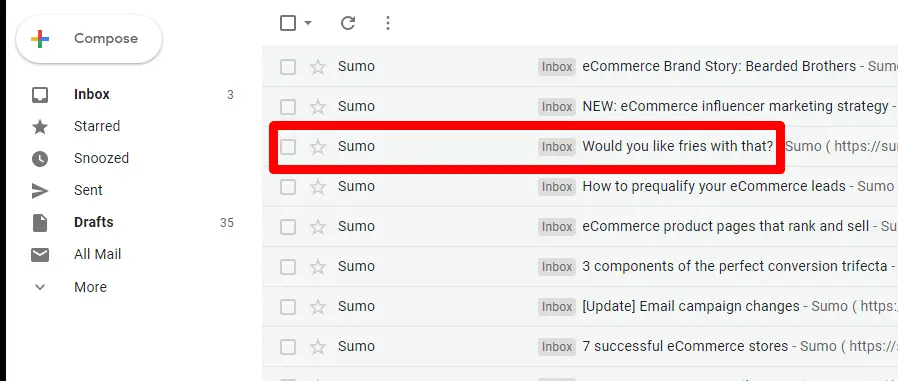Select checkbox for 7 successful stores email
898x381 pixels.
(288, 347)
